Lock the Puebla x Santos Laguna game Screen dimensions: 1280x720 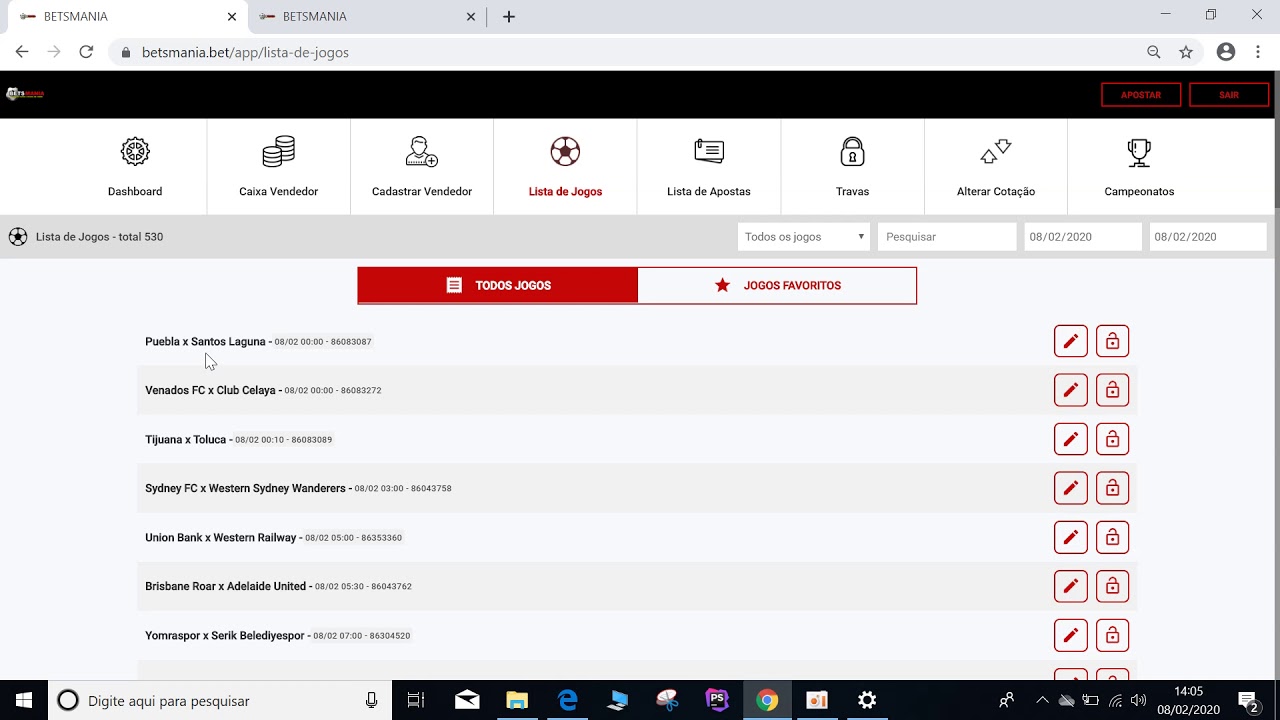1112,341
